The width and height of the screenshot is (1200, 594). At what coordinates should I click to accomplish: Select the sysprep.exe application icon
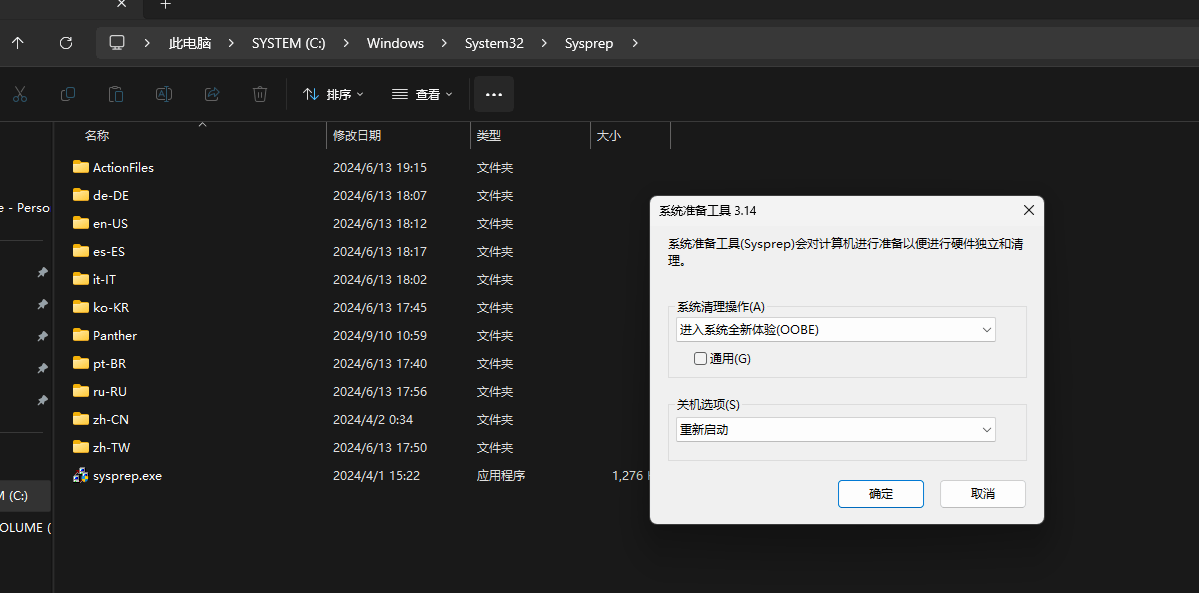click(x=81, y=475)
